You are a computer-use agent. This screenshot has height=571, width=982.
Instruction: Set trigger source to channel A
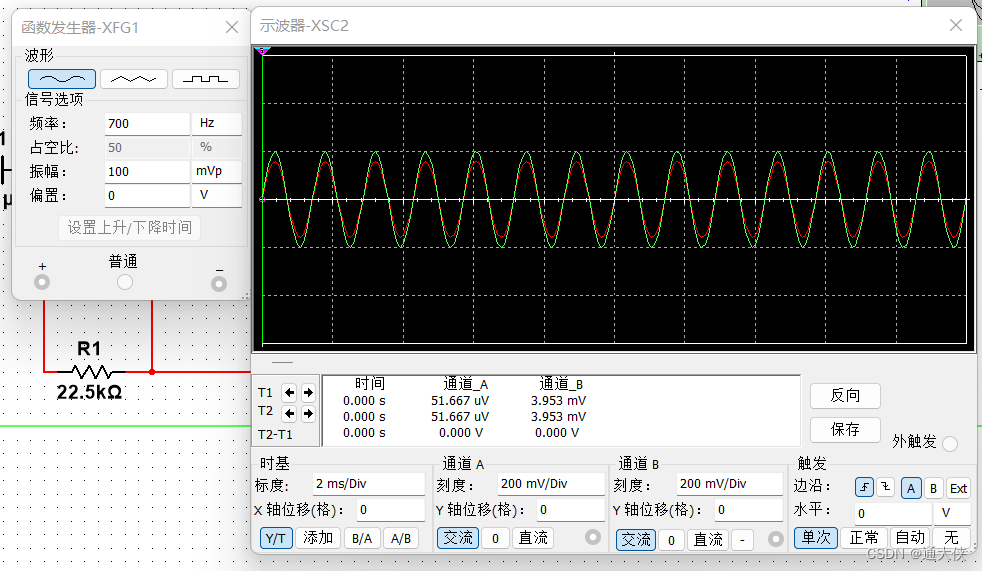pos(911,488)
